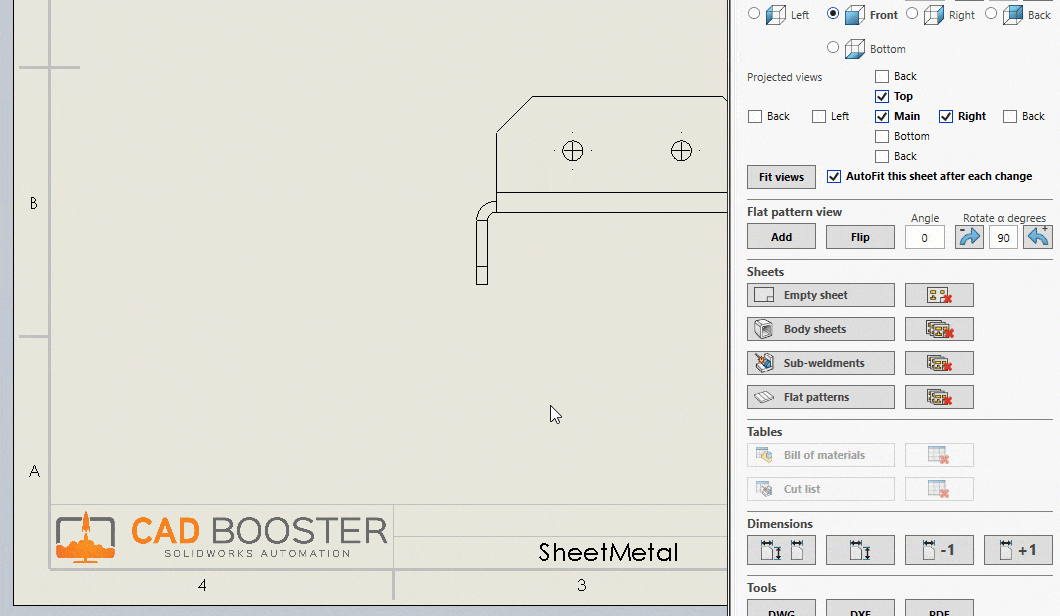Enable the Left projected view checkbox
The image size is (1060, 616).
(x=819, y=116)
